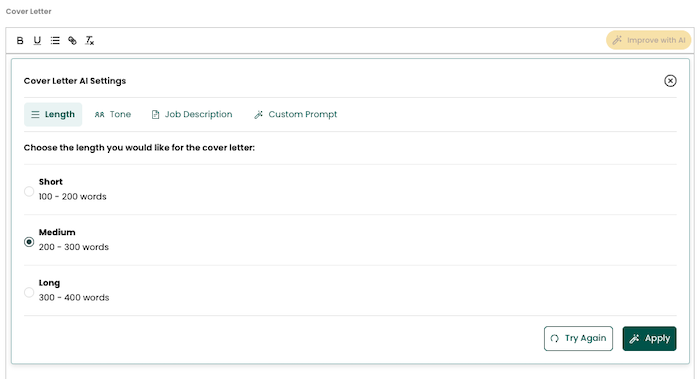This screenshot has height=379, width=700.
Task: Apply underline formatting
Action: coord(37,41)
